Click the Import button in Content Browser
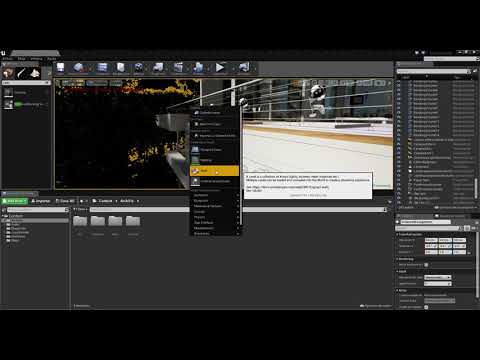The width and height of the screenshot is (480, 360). pyautogui.click(x=41, y=201)
